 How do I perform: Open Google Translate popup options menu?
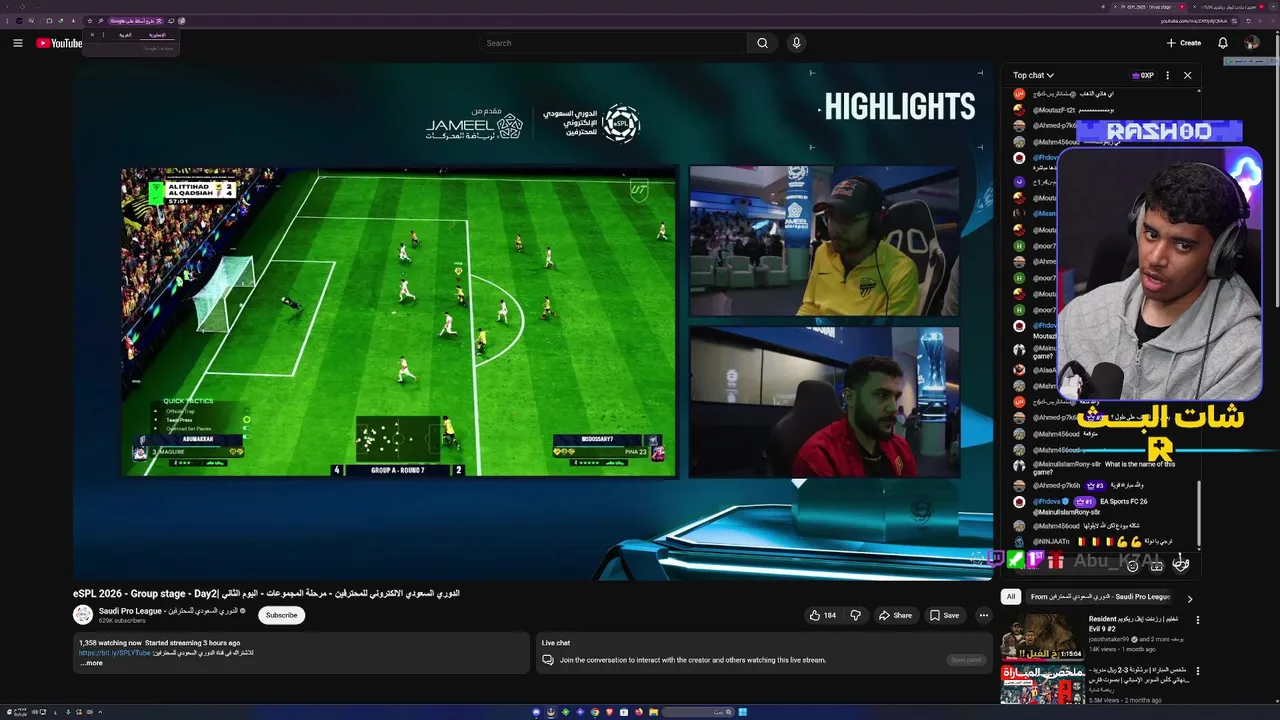pyautogui.click(x=103, y=34)
